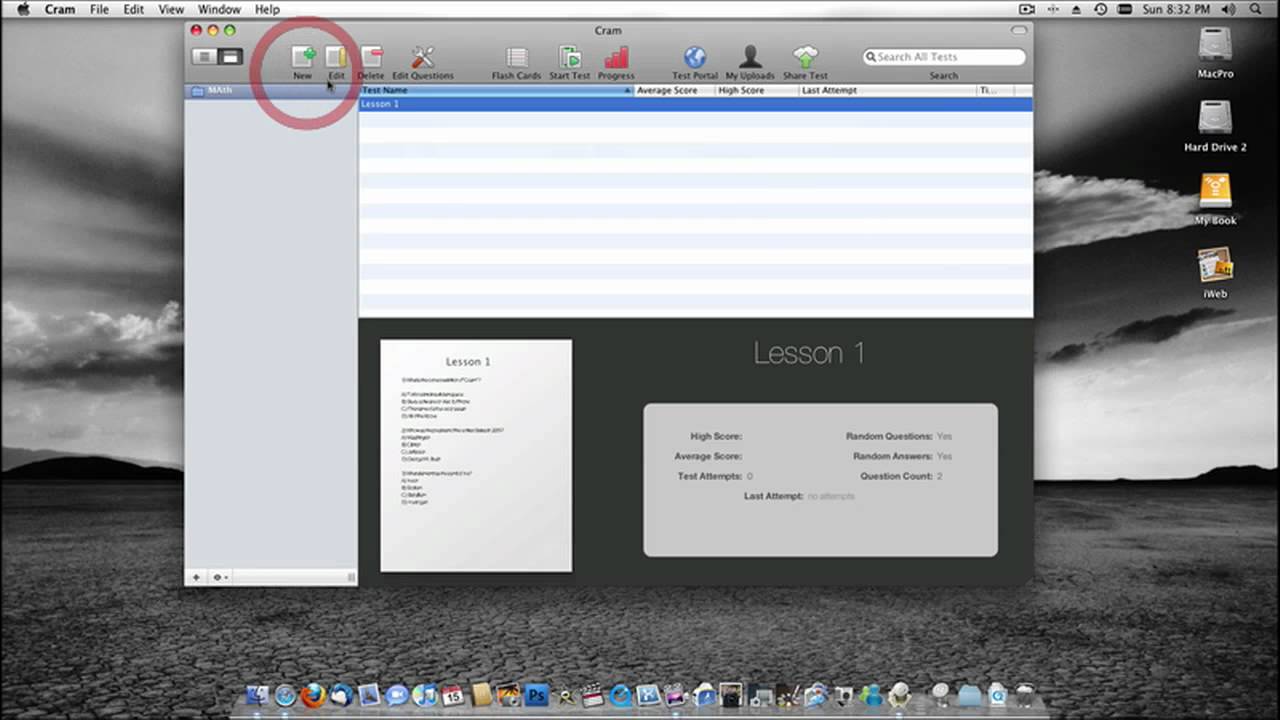The width and height of the screenshot is (1280, 720).
Task: Switch to list-only view mode
Action: pyautogui.click(x=205, y=57)
